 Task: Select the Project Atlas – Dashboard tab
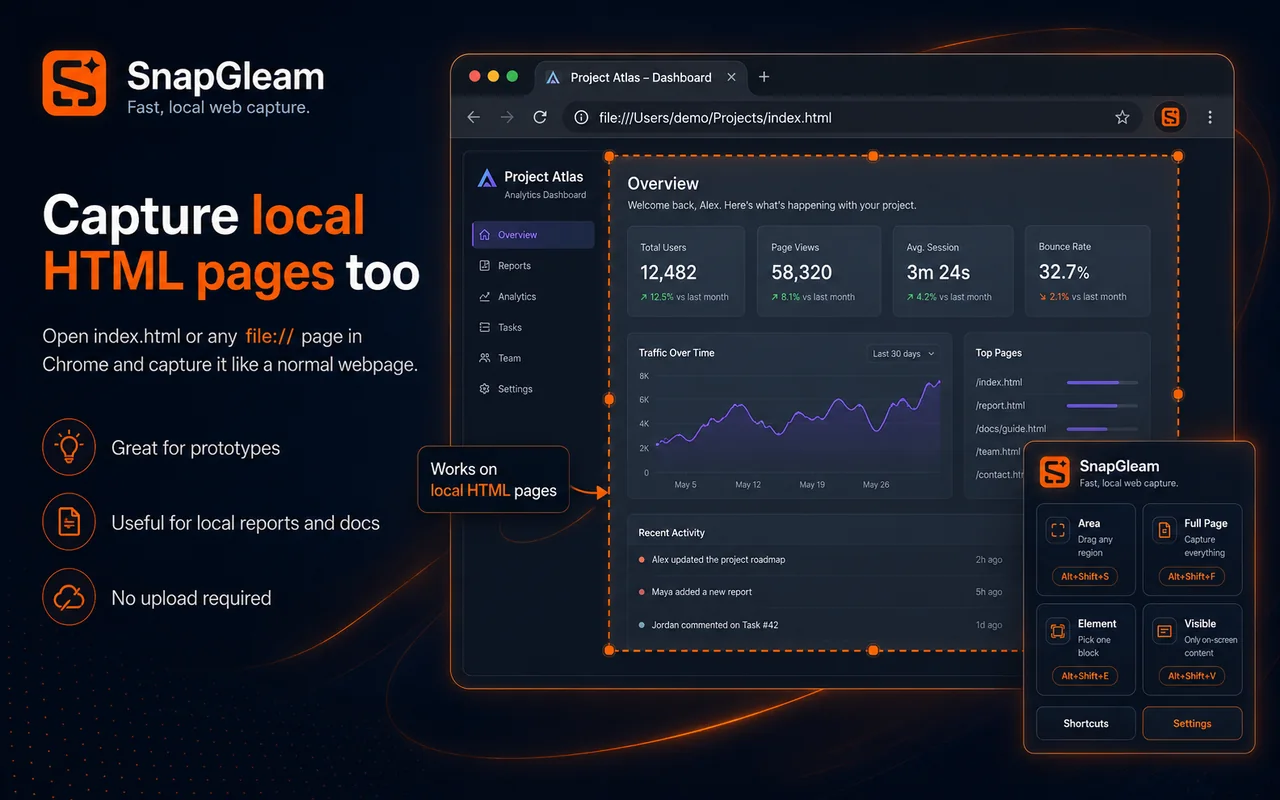click(x=641, y=77)
